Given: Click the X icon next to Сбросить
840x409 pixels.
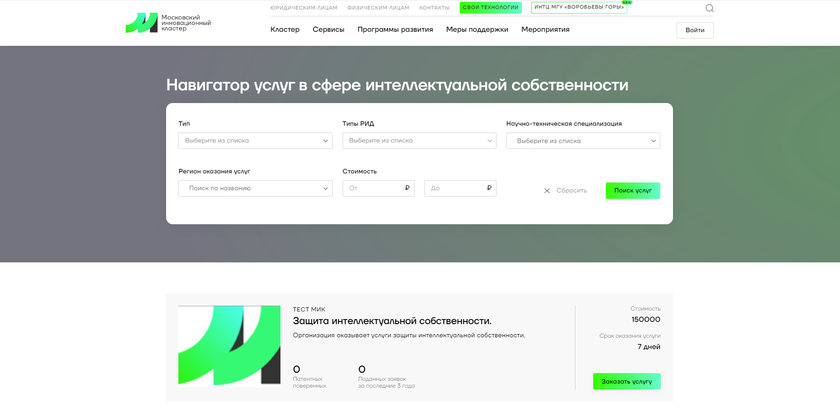Looking at the screenshot, I should pyautogui.click(x=547, y=190).
